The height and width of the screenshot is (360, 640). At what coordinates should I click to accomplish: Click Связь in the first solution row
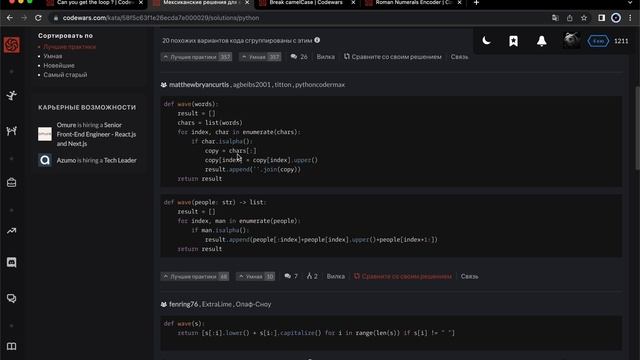tap(459, 57)
